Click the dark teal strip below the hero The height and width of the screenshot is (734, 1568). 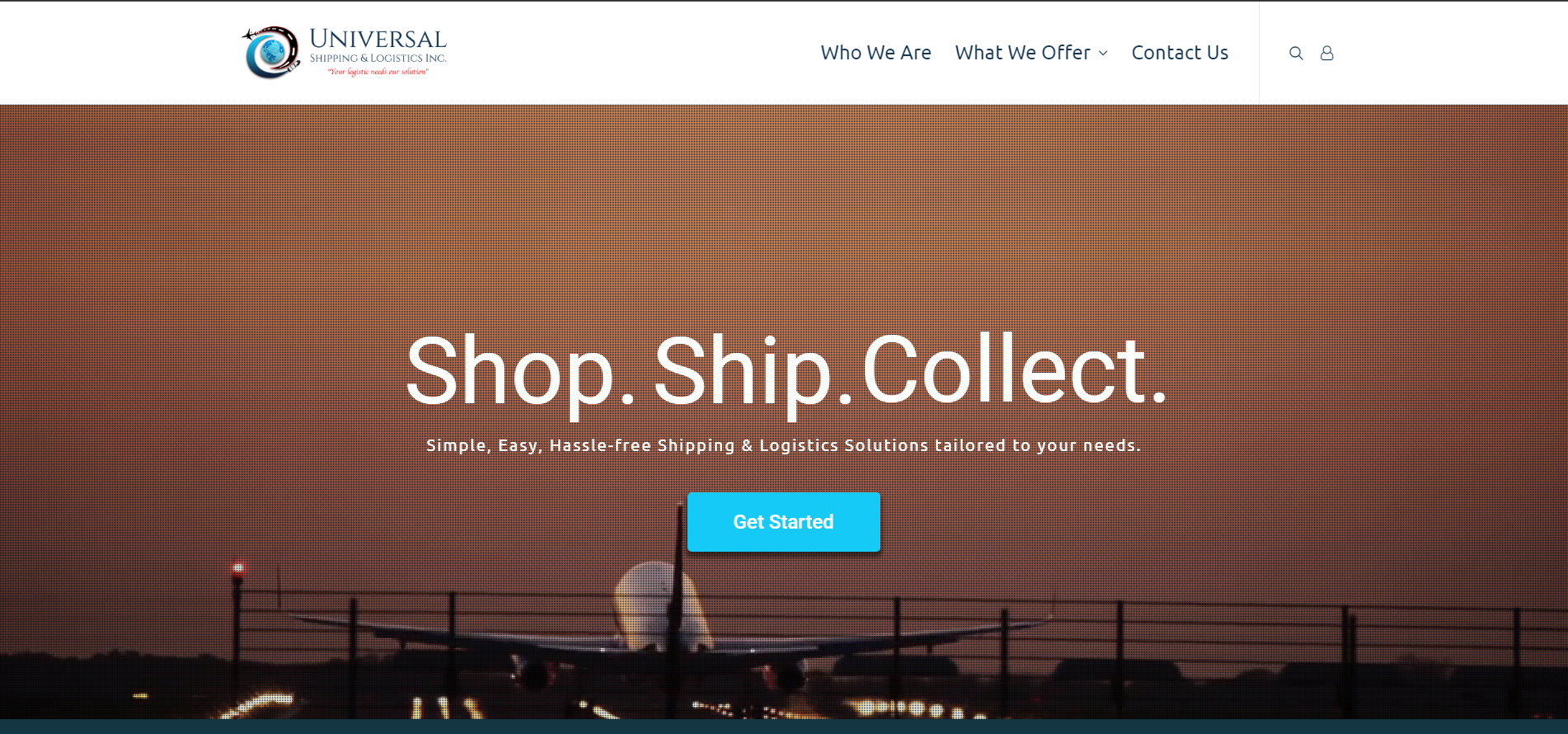pos(784,727)
